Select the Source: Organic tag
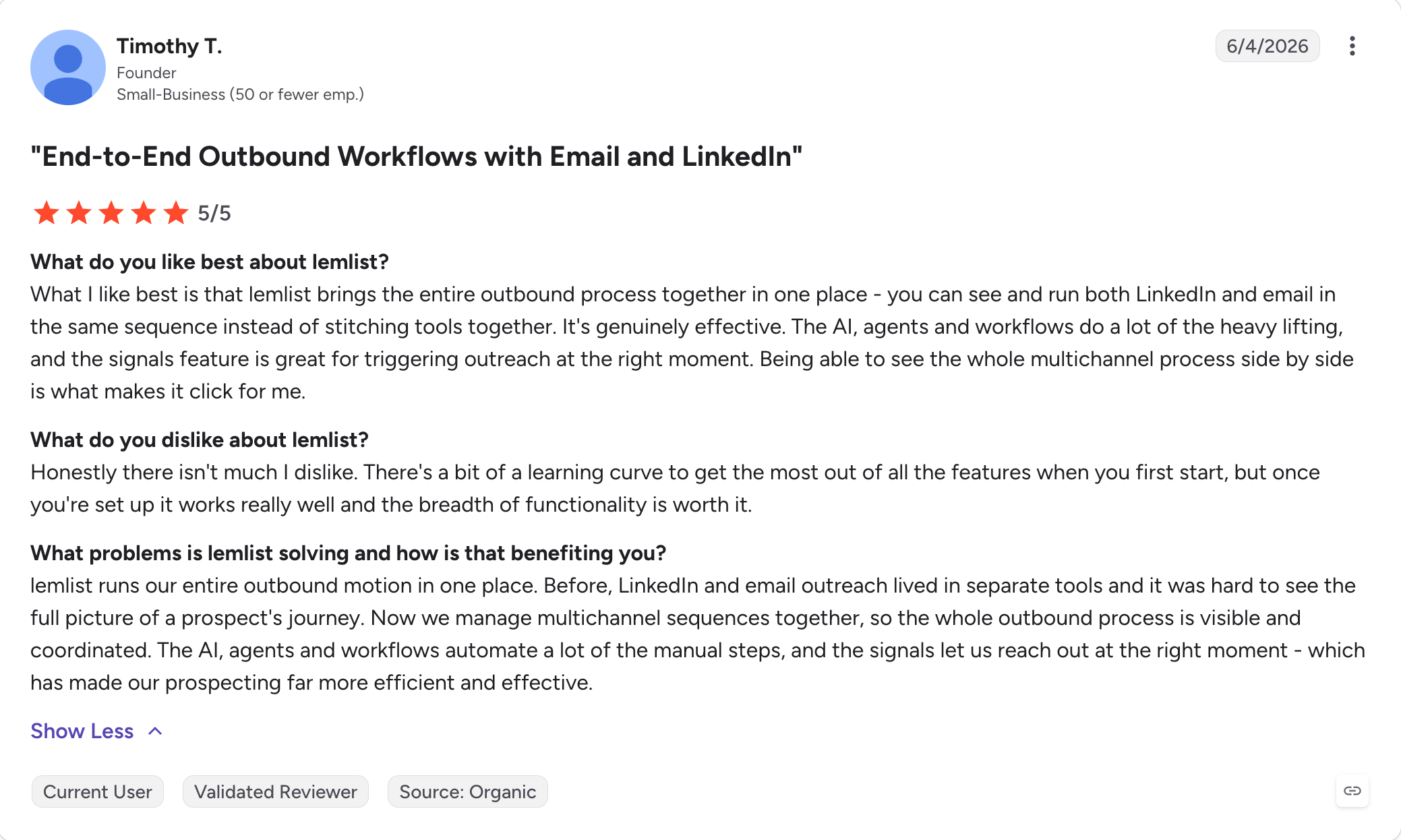This screenshot has width=1401, height=840. tap(468, 791)
